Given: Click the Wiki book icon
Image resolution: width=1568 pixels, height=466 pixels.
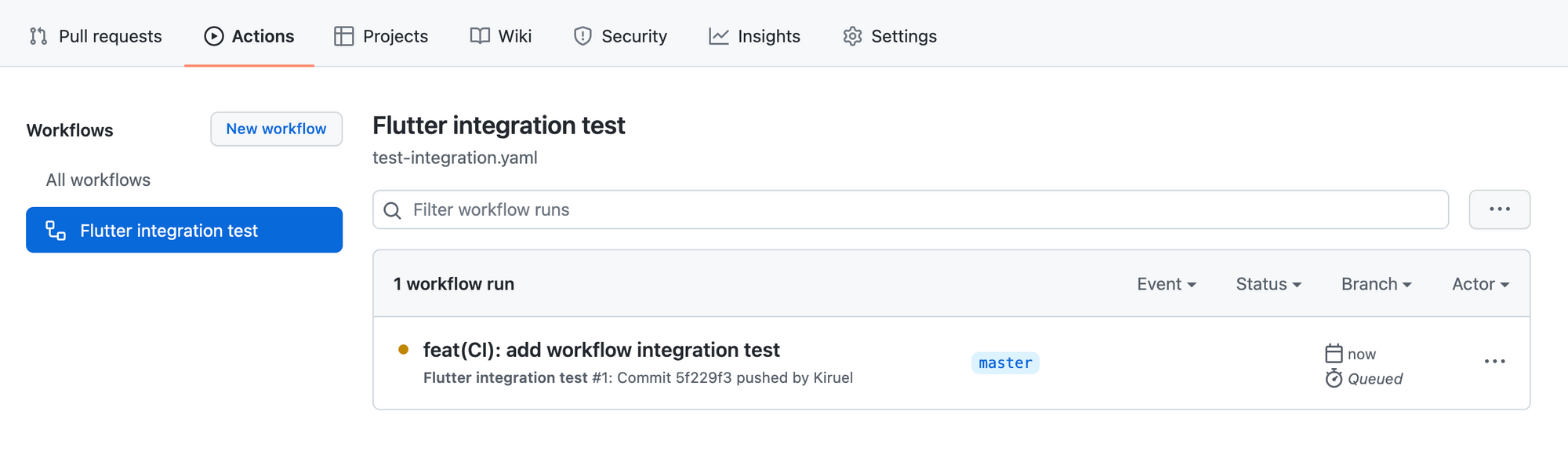Looking at the screenshot, I should 480,36.
